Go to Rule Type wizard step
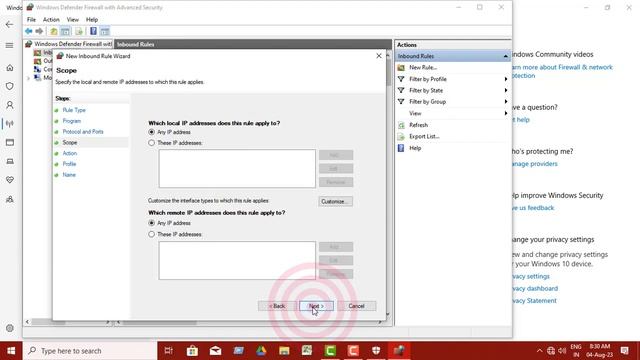This screenshot has width=640, height=360. click(74, 110)
